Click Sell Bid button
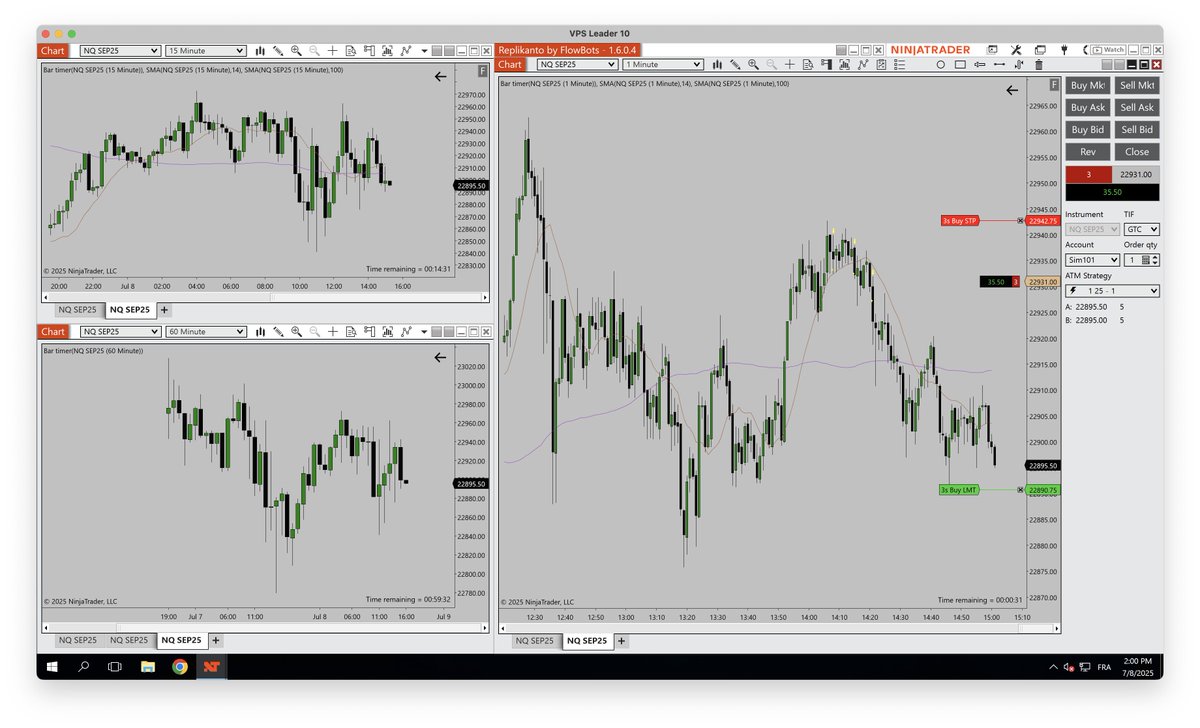This screenshot has width=1200, height=728. [x=1137, y=129]
